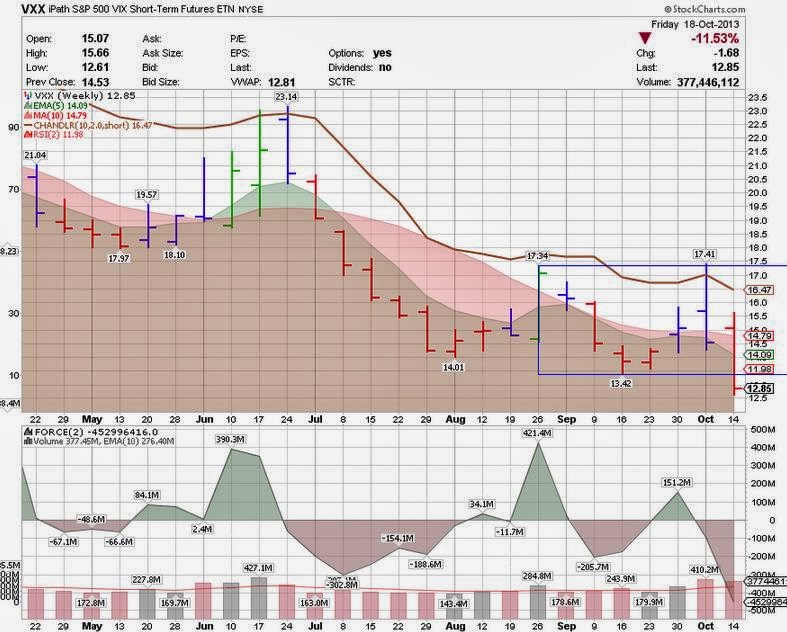
Task: Click the Open value 15.07
Action: 95,38
